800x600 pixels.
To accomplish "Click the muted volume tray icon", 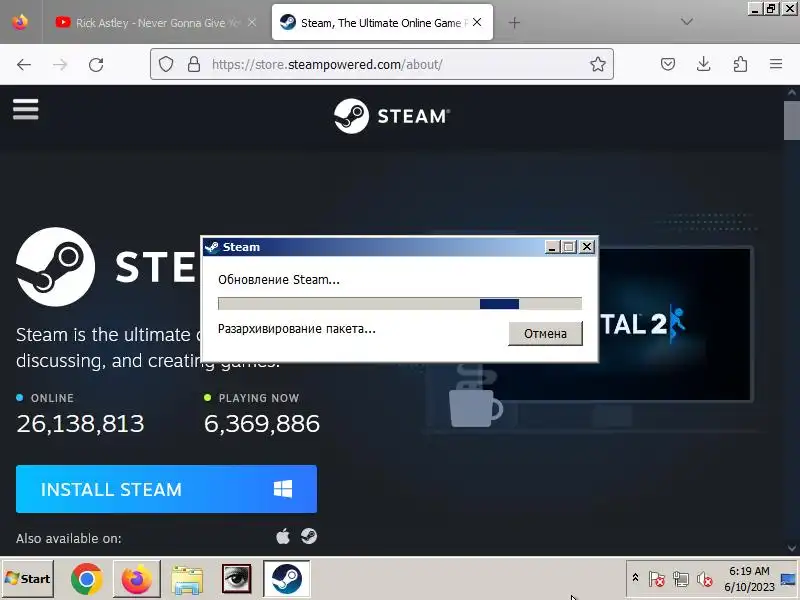I will 705,579.
